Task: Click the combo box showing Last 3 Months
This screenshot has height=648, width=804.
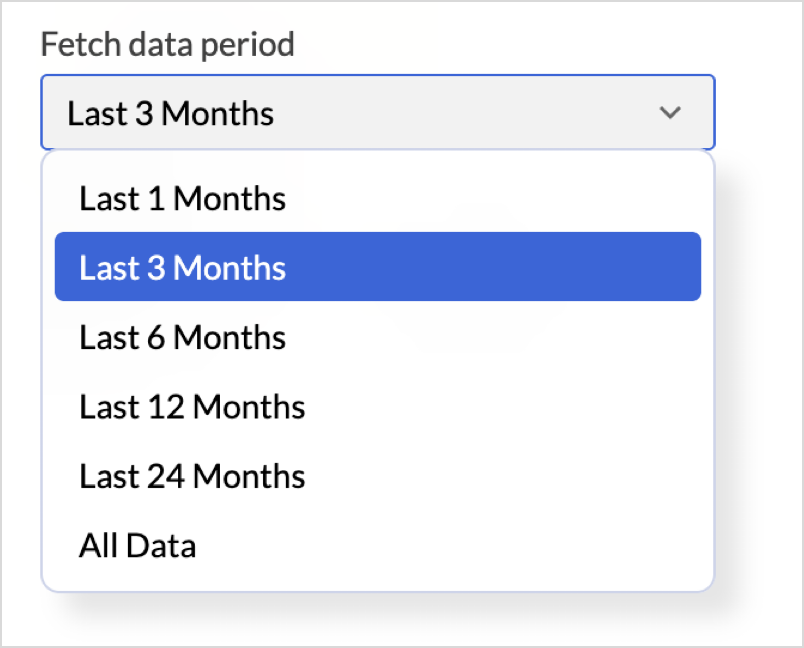Action: (377, 113)
